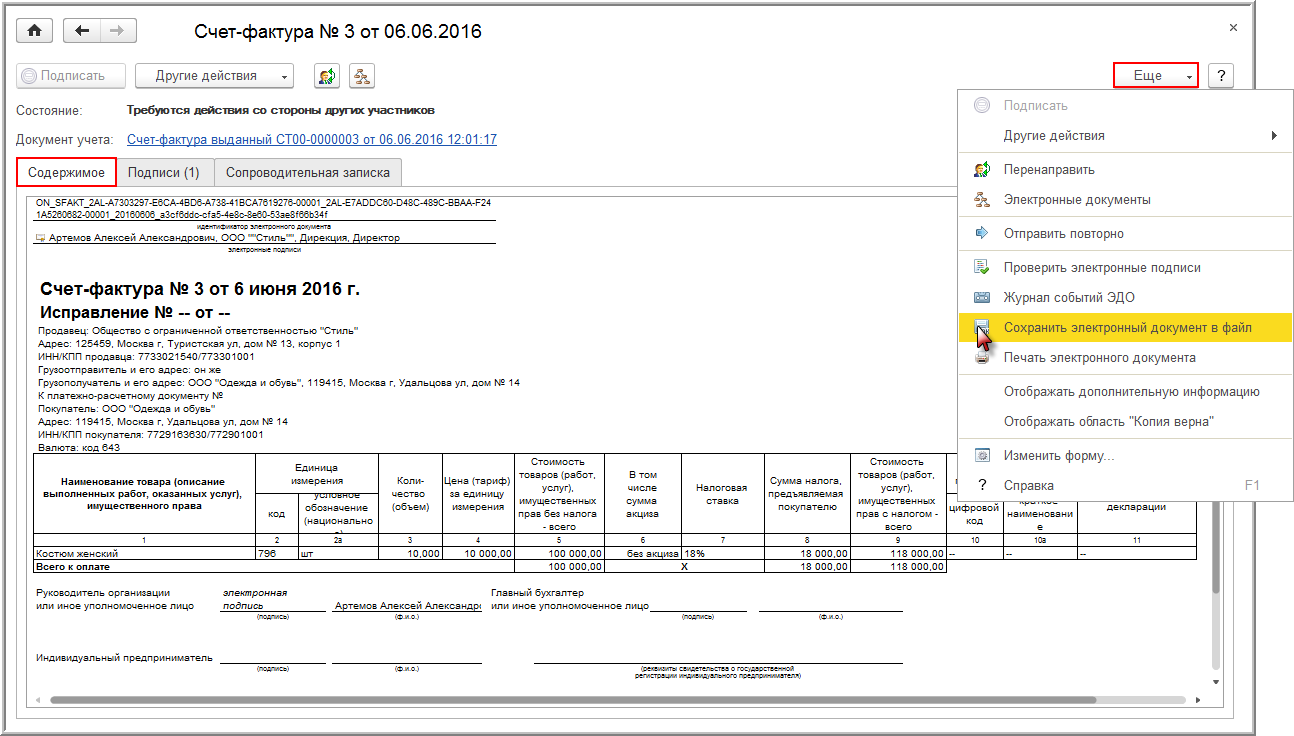The image size is (1294, 736).
Task: Open linked Счет-фактура выданный СТ00-0000003 document
Action: point(312,140)
